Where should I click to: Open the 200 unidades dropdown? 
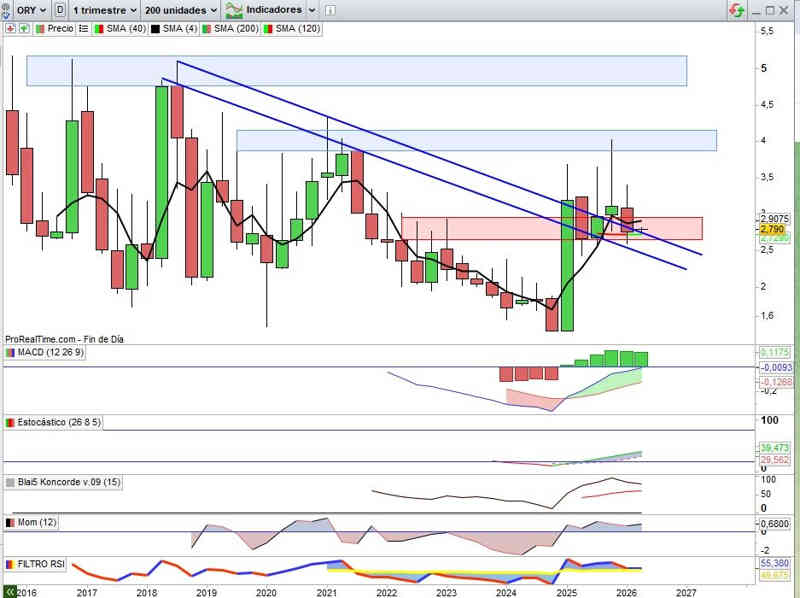tap(180, 10)
